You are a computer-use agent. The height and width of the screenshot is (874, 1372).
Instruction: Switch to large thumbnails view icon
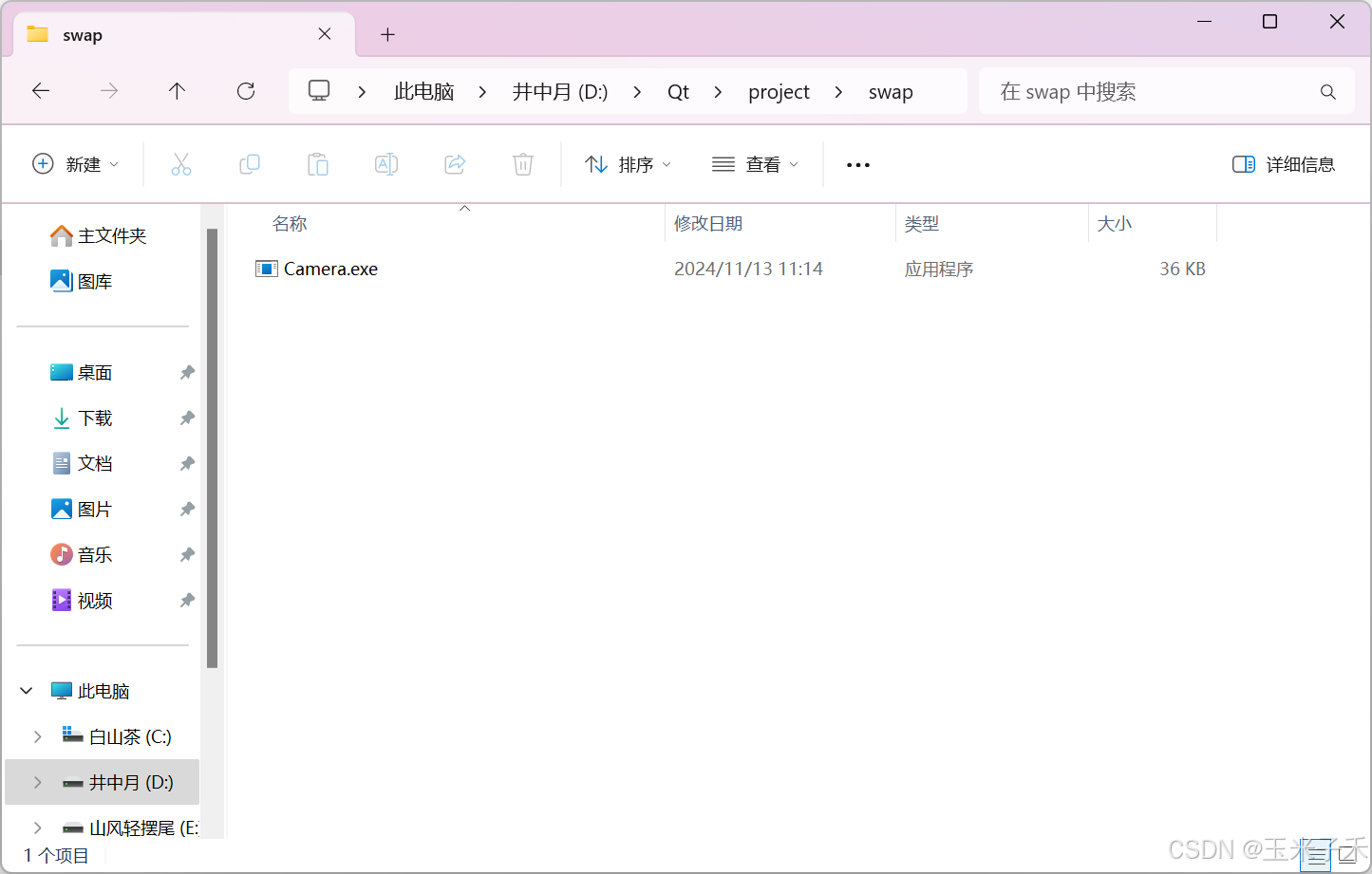click(1348, 855)
